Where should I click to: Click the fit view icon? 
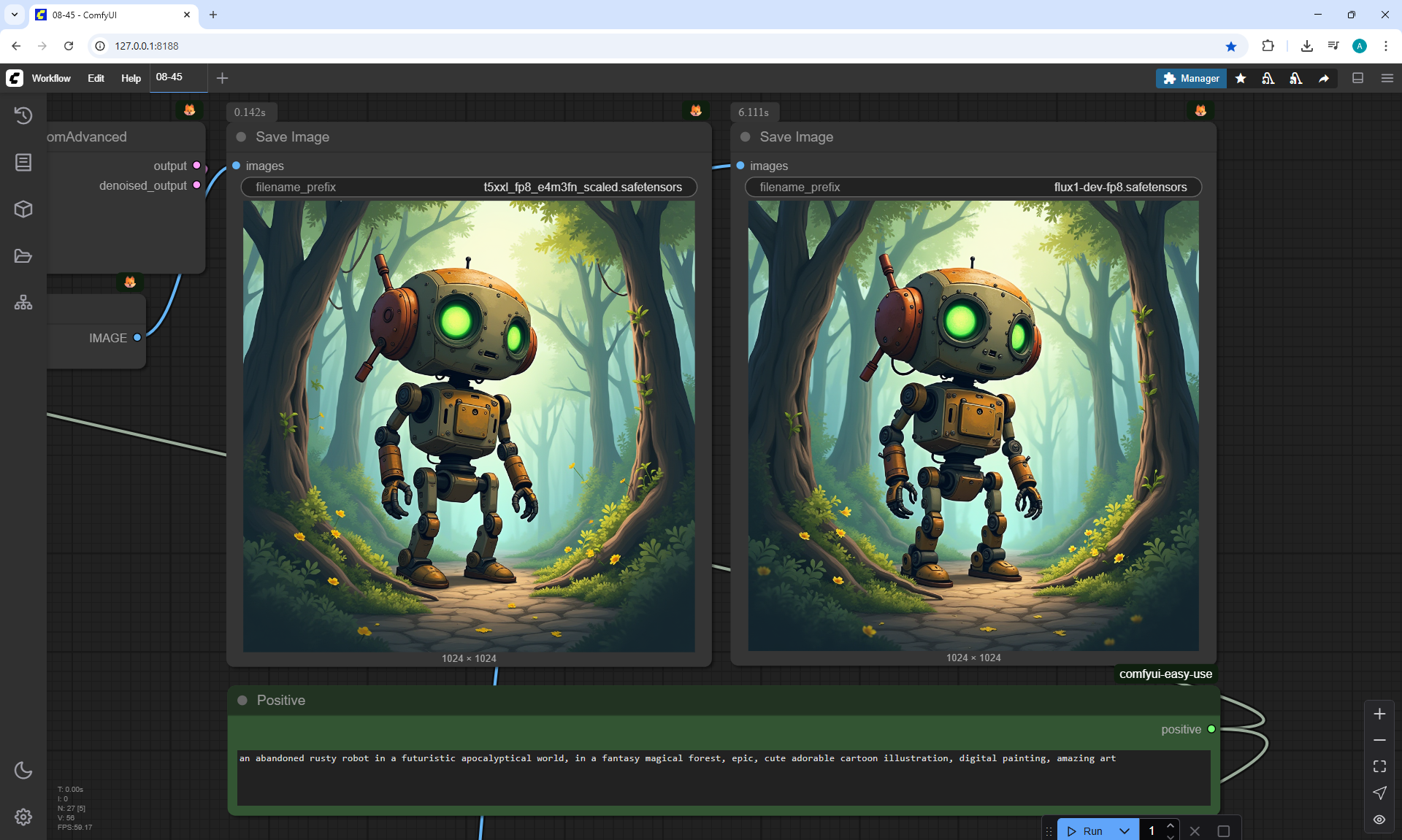point(1379,766)
